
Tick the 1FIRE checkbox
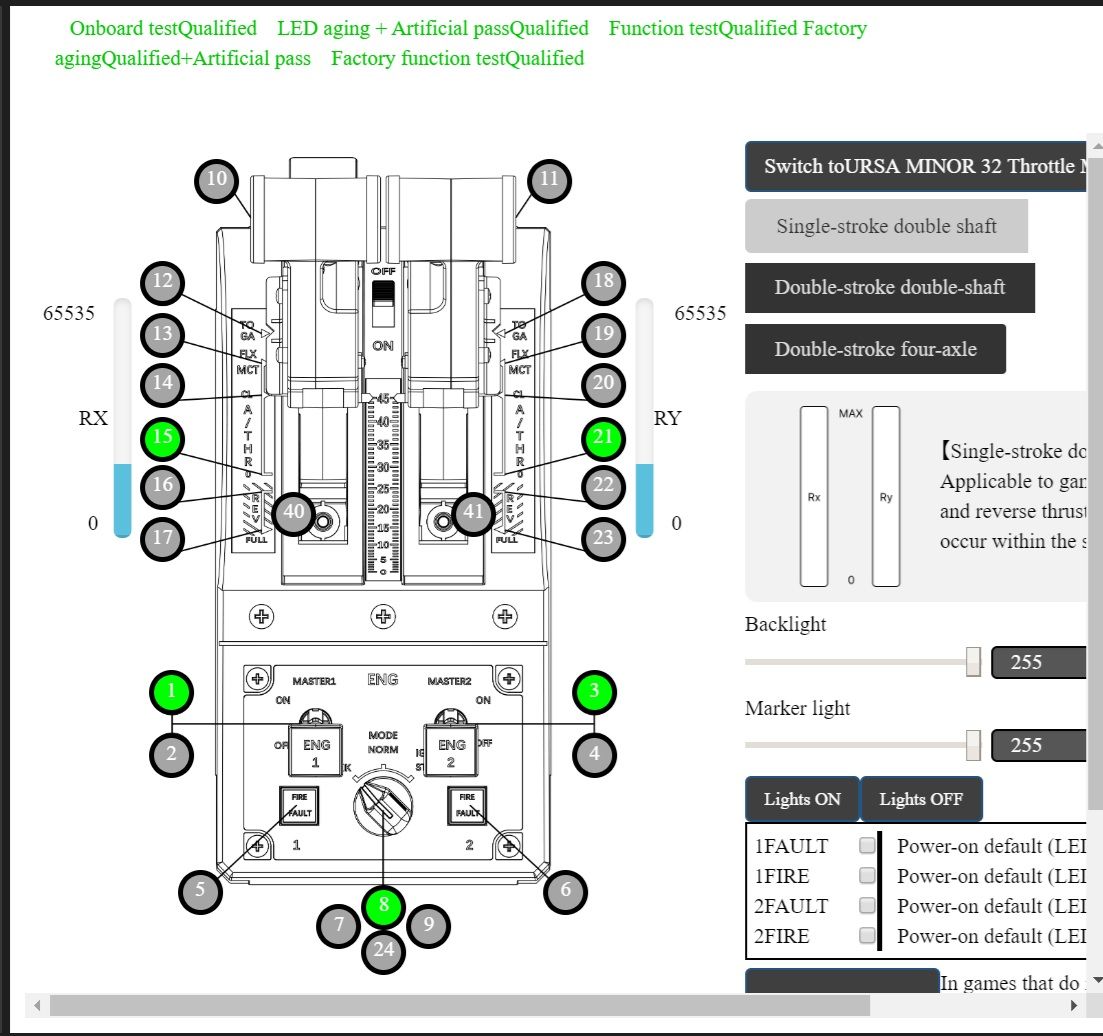point(867,876)
